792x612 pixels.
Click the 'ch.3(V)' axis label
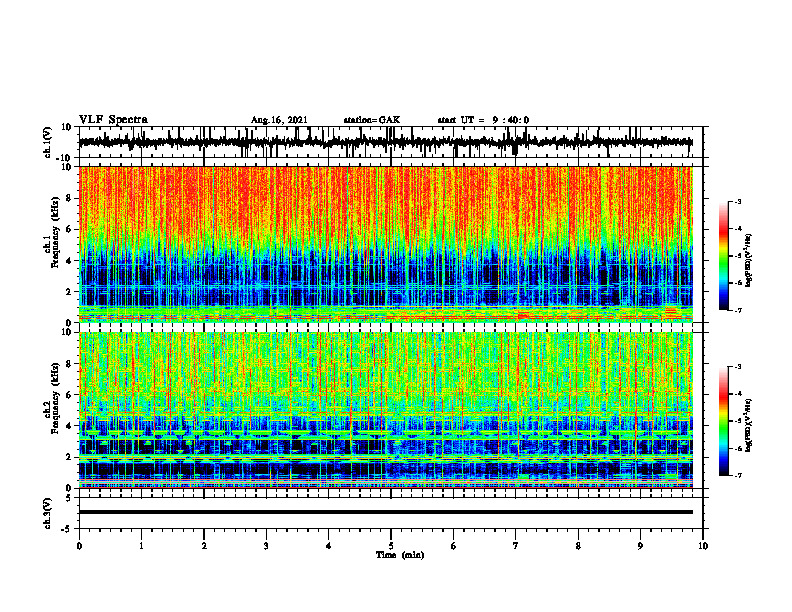pyautogui.click(x=48, y=513)
